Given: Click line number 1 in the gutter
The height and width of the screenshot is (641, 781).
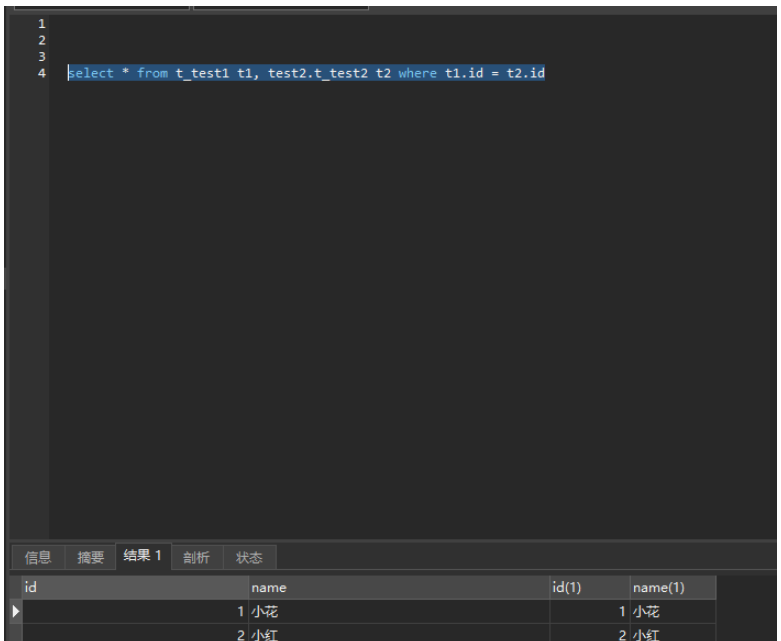Looking at the screenshot, I should [x=42, y=23].
